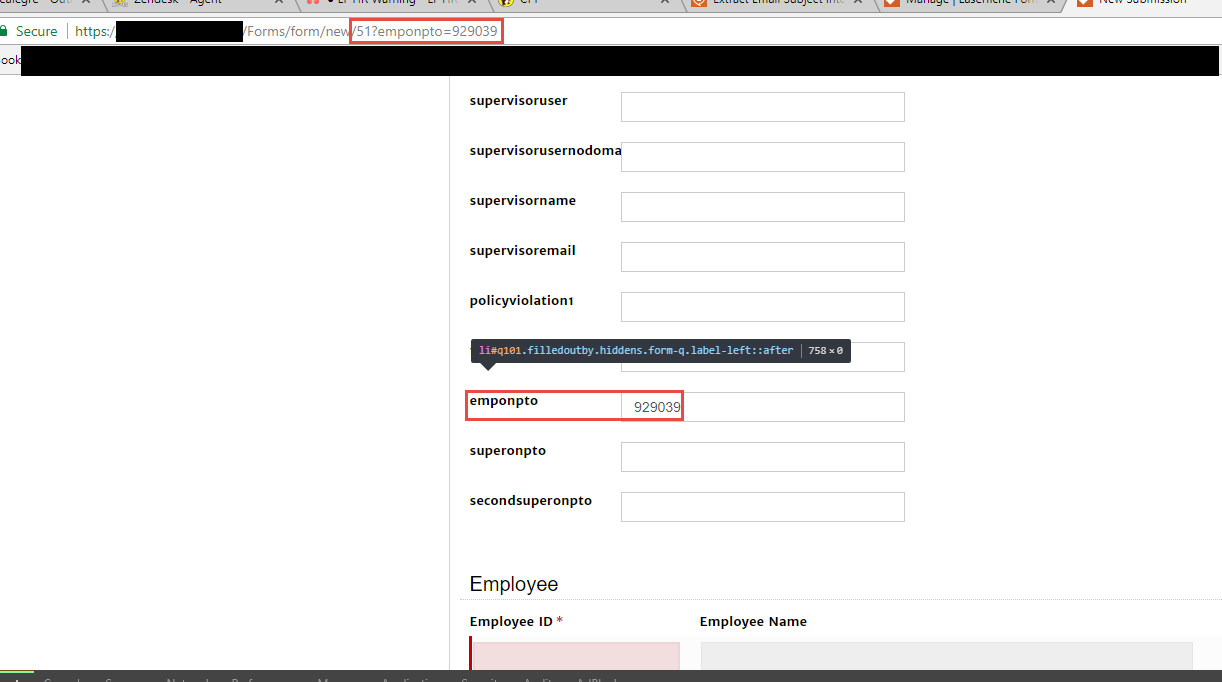Screen dimensions: 1222x682
Task: Focus the secondsuperonpto input field
Action: coord(763,507)
